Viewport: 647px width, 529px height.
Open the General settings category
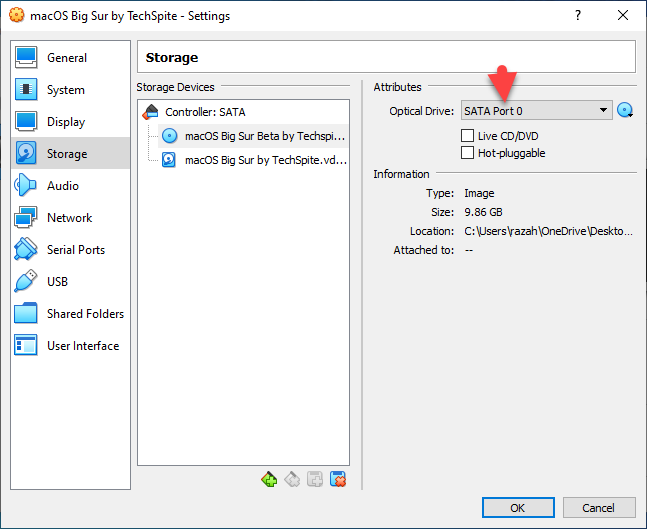click(x=67, y=58)
